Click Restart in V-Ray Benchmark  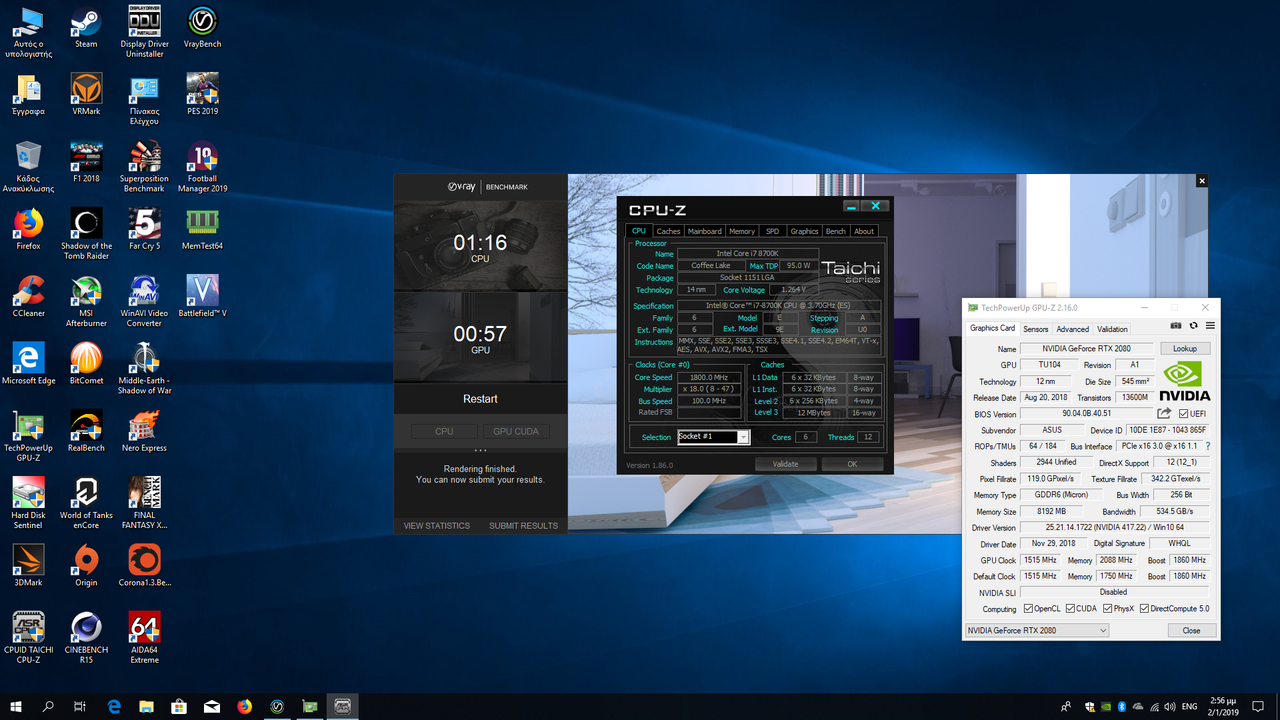480,399
